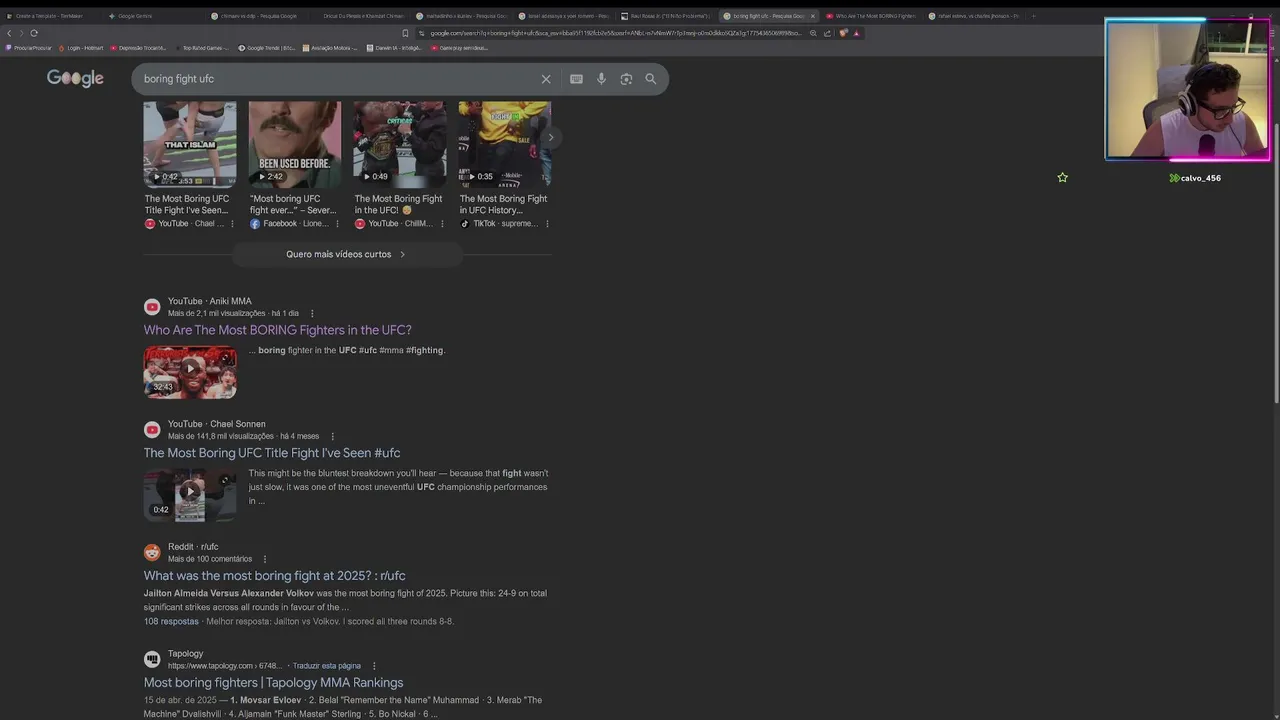Open three-dot menu on TikTok short video

547,224
